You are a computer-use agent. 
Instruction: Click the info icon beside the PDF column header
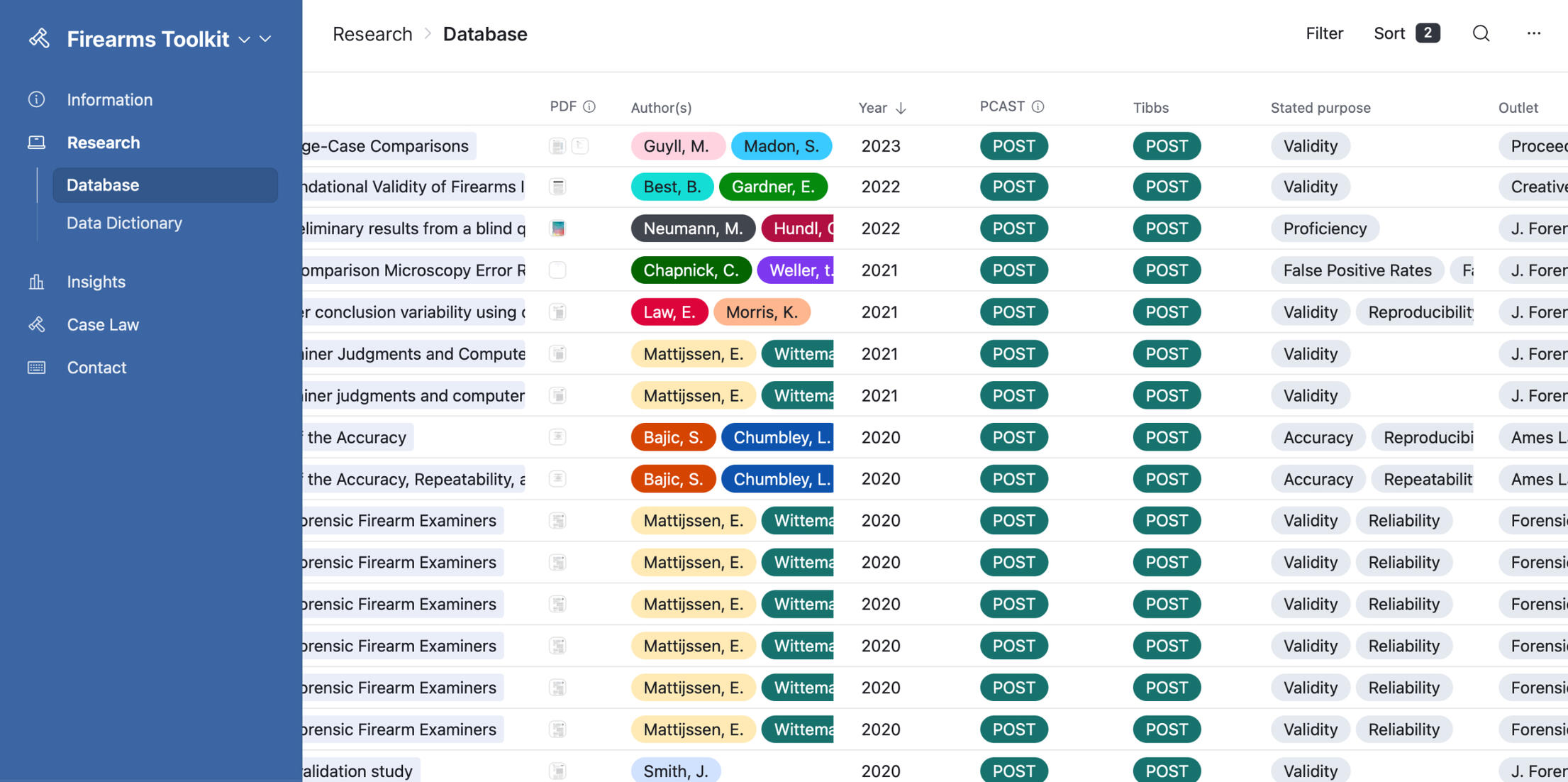pyautogui.click(x=589, y=106)
